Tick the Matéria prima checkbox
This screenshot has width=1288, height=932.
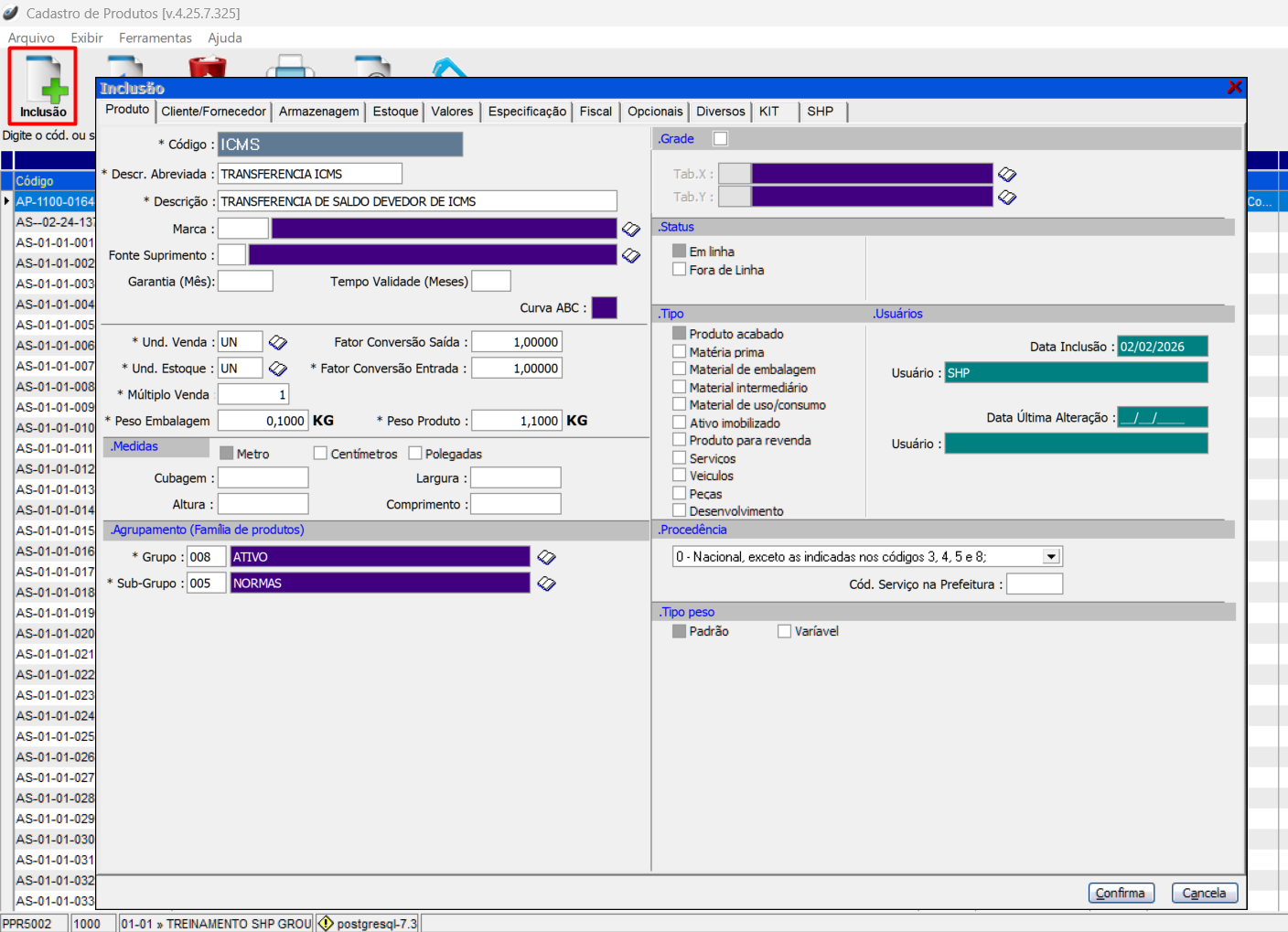[x=680, y=352]
